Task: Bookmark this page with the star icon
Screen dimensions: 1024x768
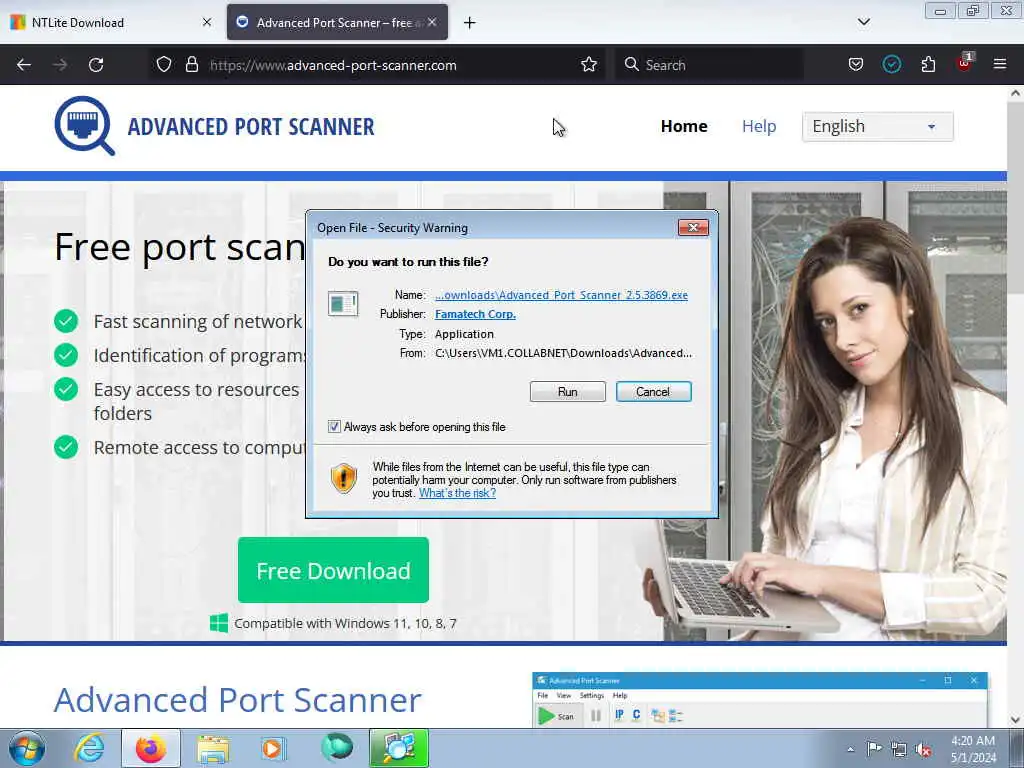Action: click(x=589, y=65)
